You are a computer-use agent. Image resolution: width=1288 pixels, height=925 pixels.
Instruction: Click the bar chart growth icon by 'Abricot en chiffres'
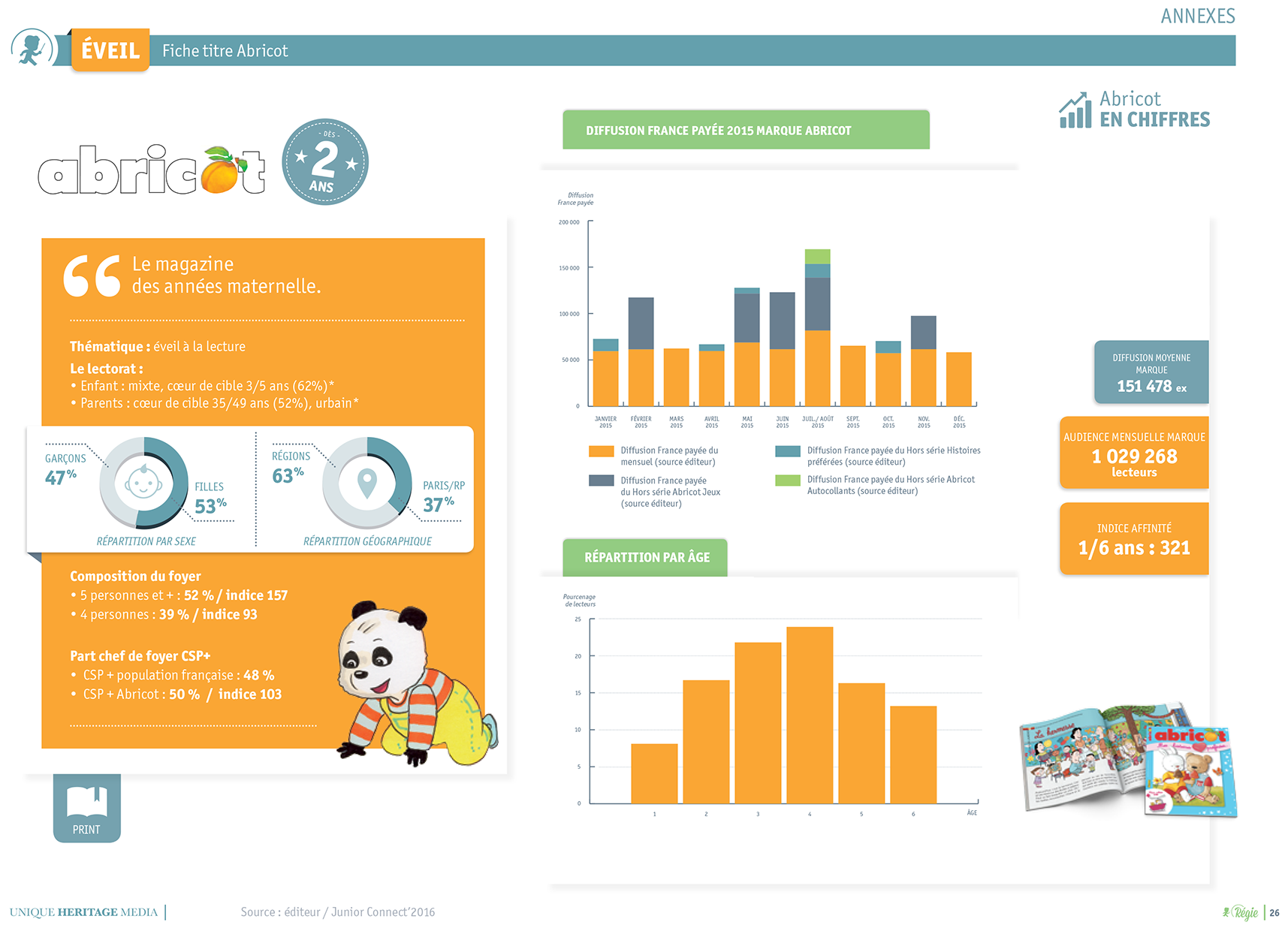(1075, 110)
